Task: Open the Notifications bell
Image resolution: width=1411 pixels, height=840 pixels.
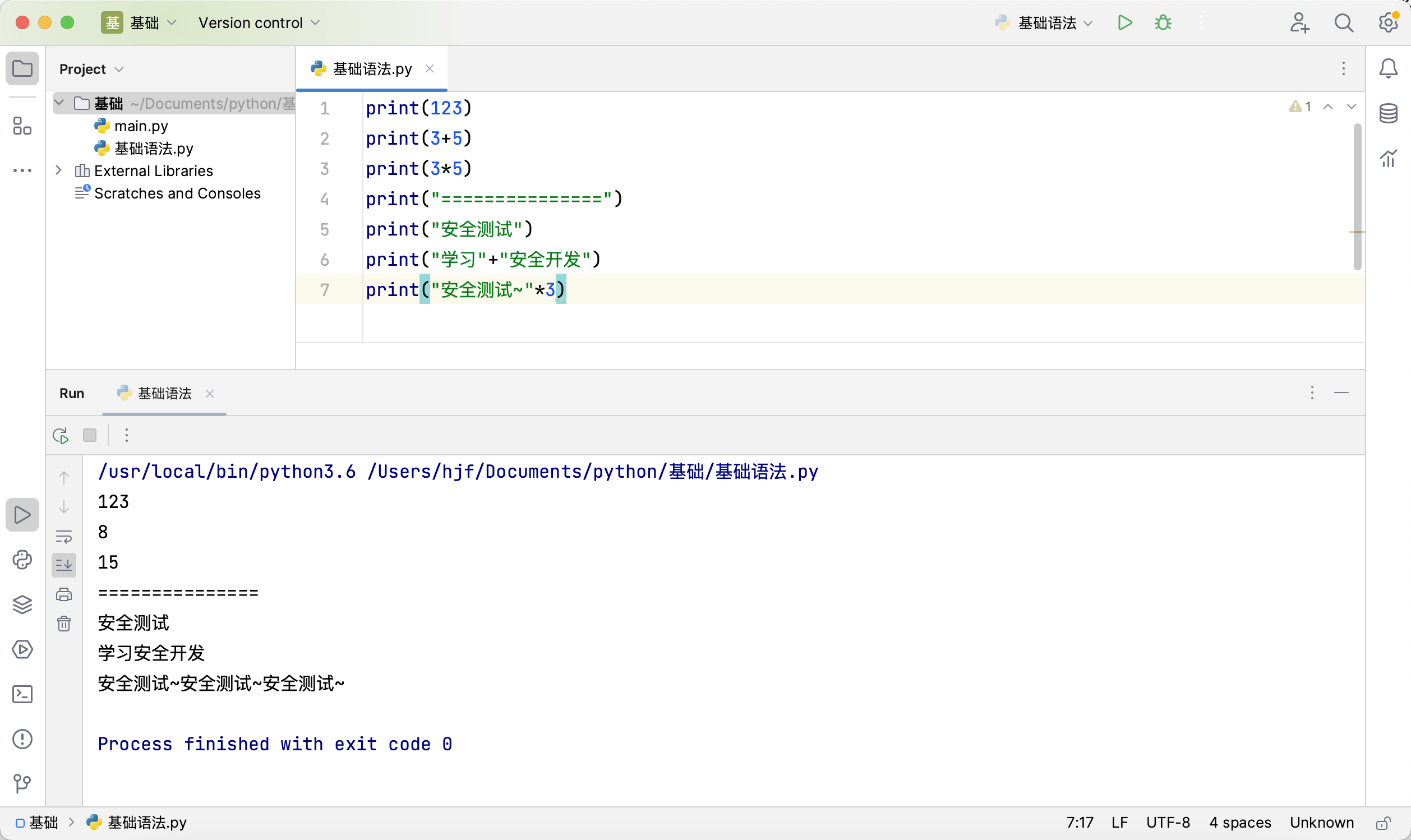Action: [1388, 68]
